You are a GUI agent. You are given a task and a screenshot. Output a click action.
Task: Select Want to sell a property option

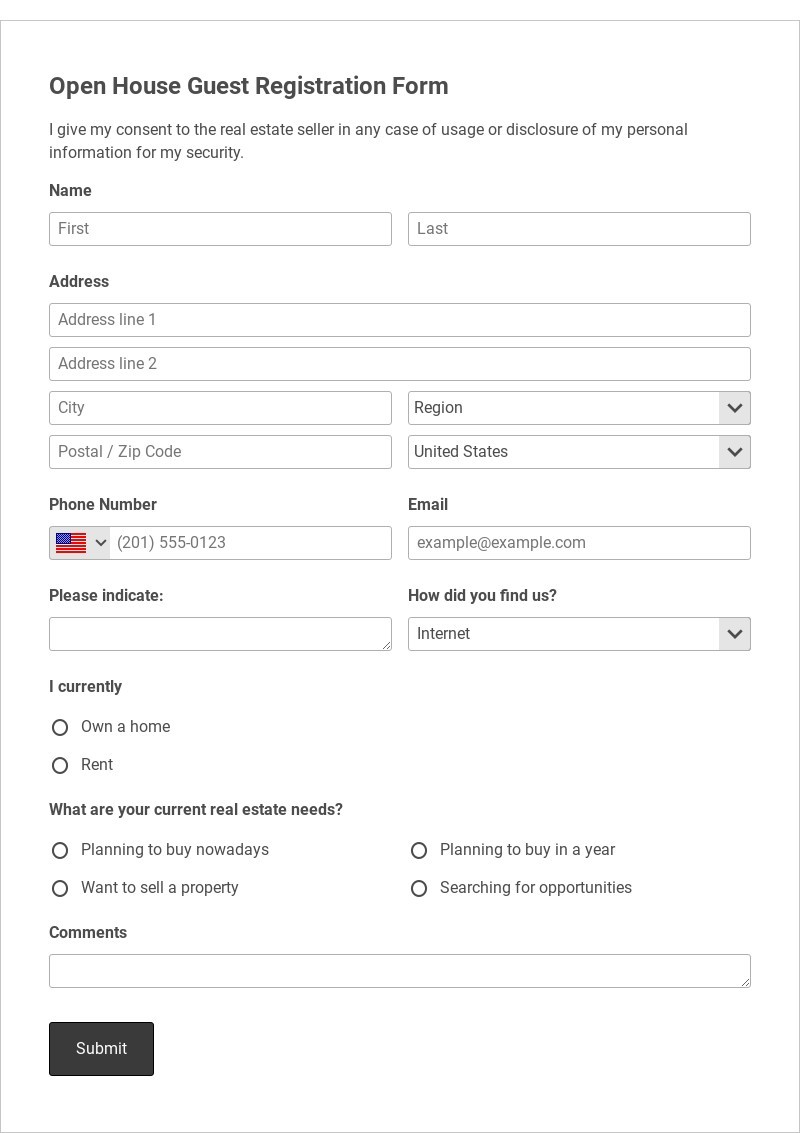coord(60,889)
